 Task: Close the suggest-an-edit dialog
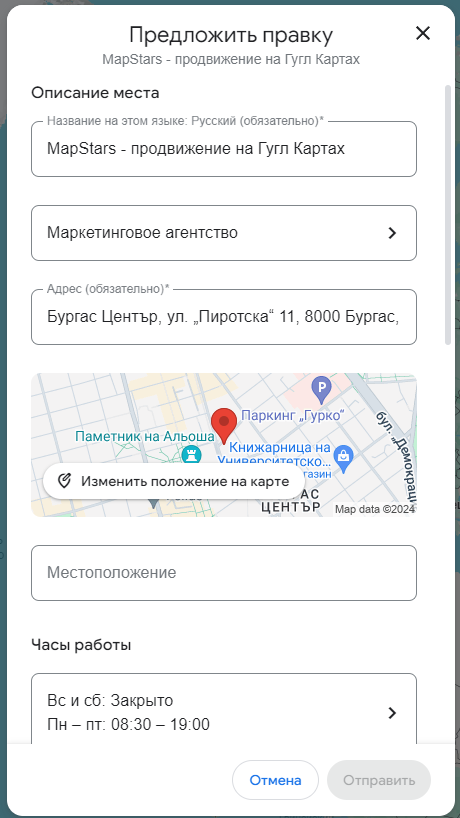tap(422, 34)
